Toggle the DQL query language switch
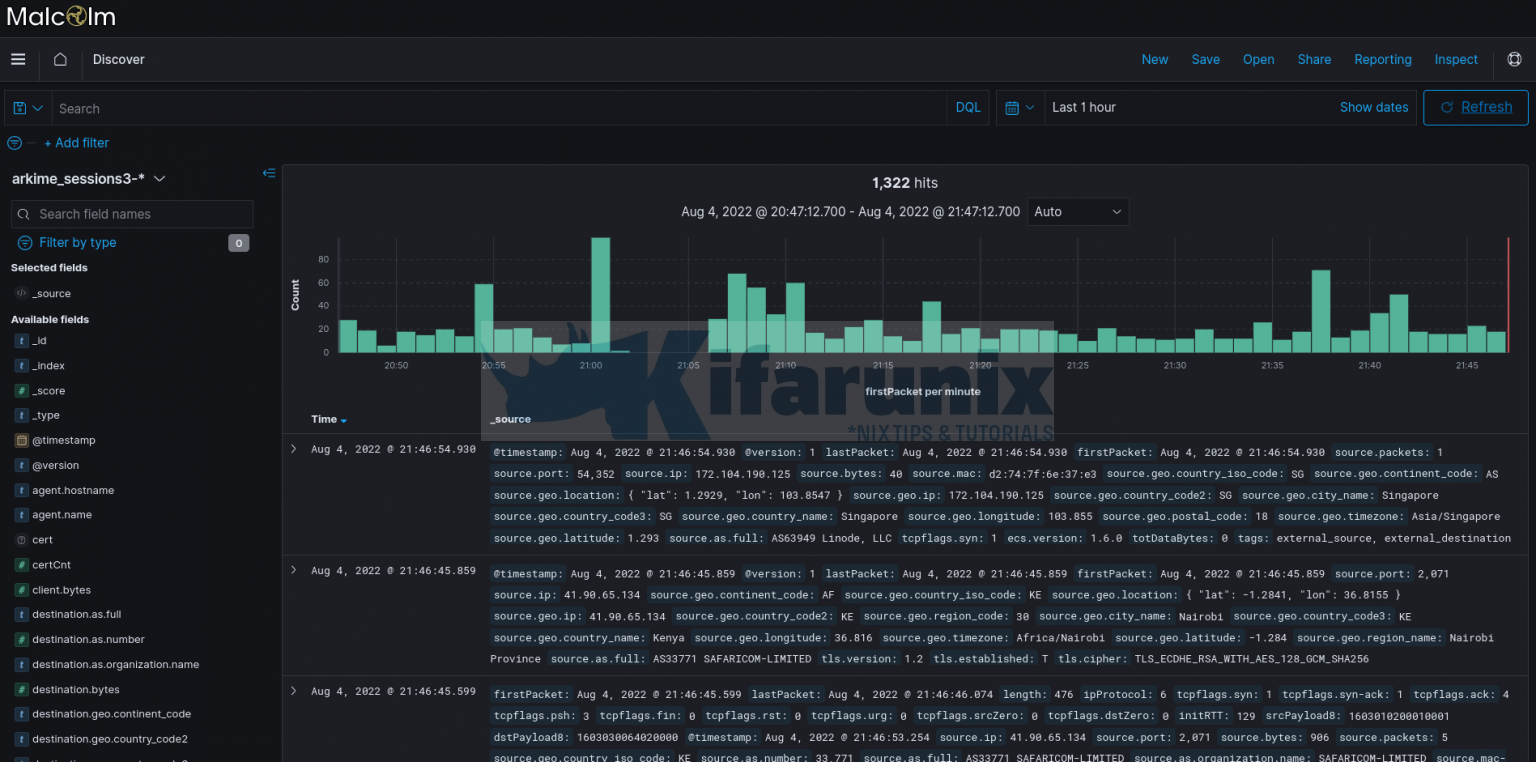The width and height of the screenshot is (1536, 762). coord(967,108)
